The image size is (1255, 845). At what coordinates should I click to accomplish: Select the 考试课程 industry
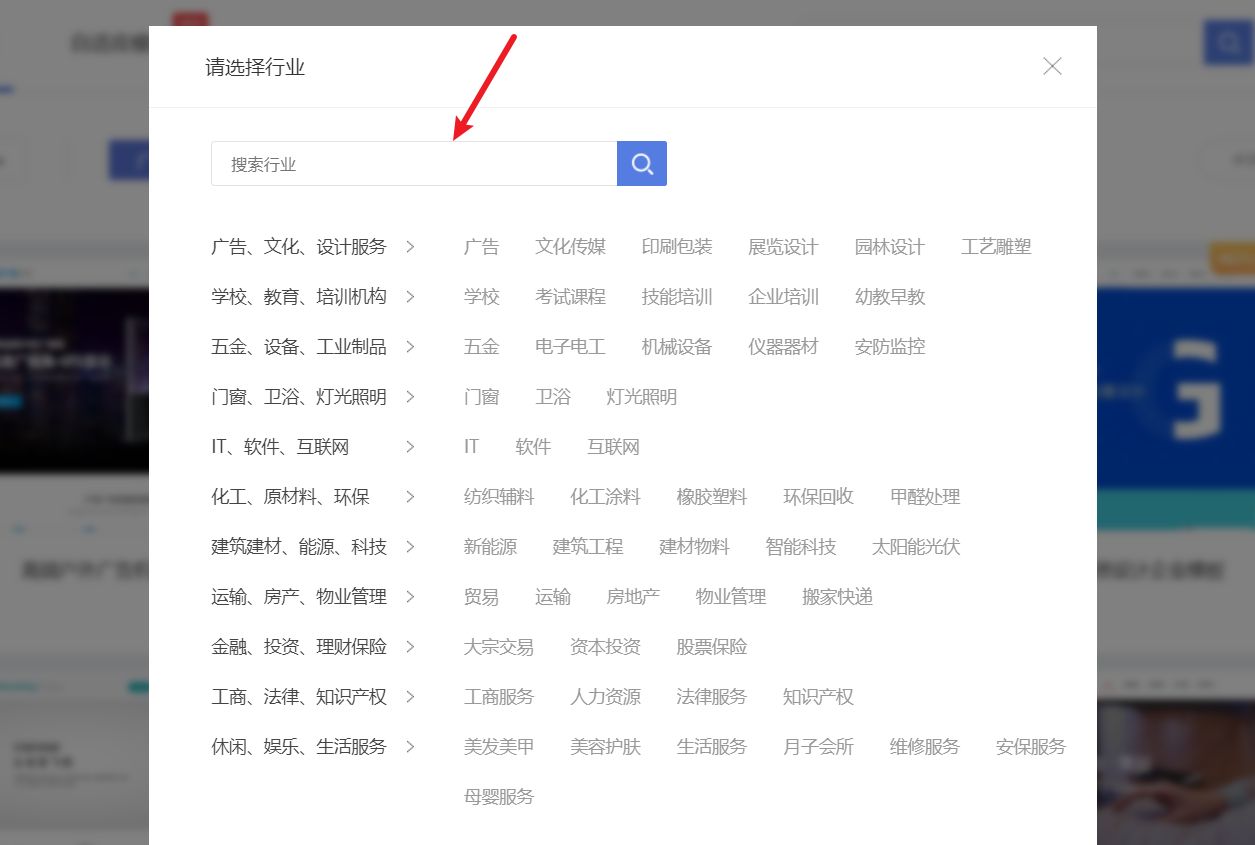[570, 297]
